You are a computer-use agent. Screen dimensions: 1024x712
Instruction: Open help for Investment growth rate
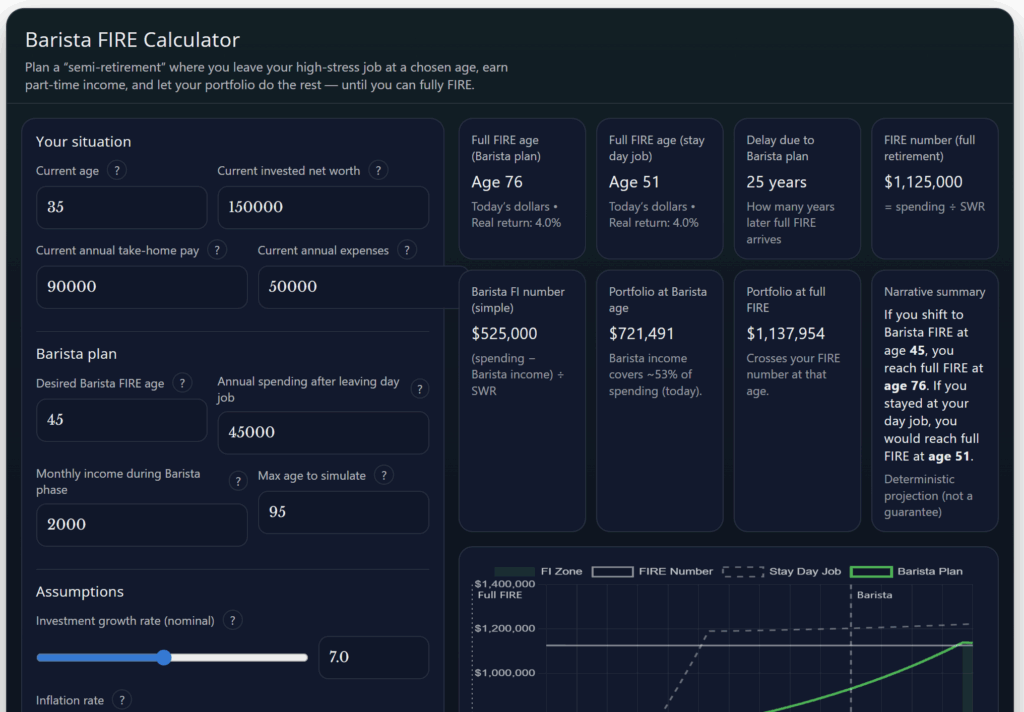coord(232,620)
